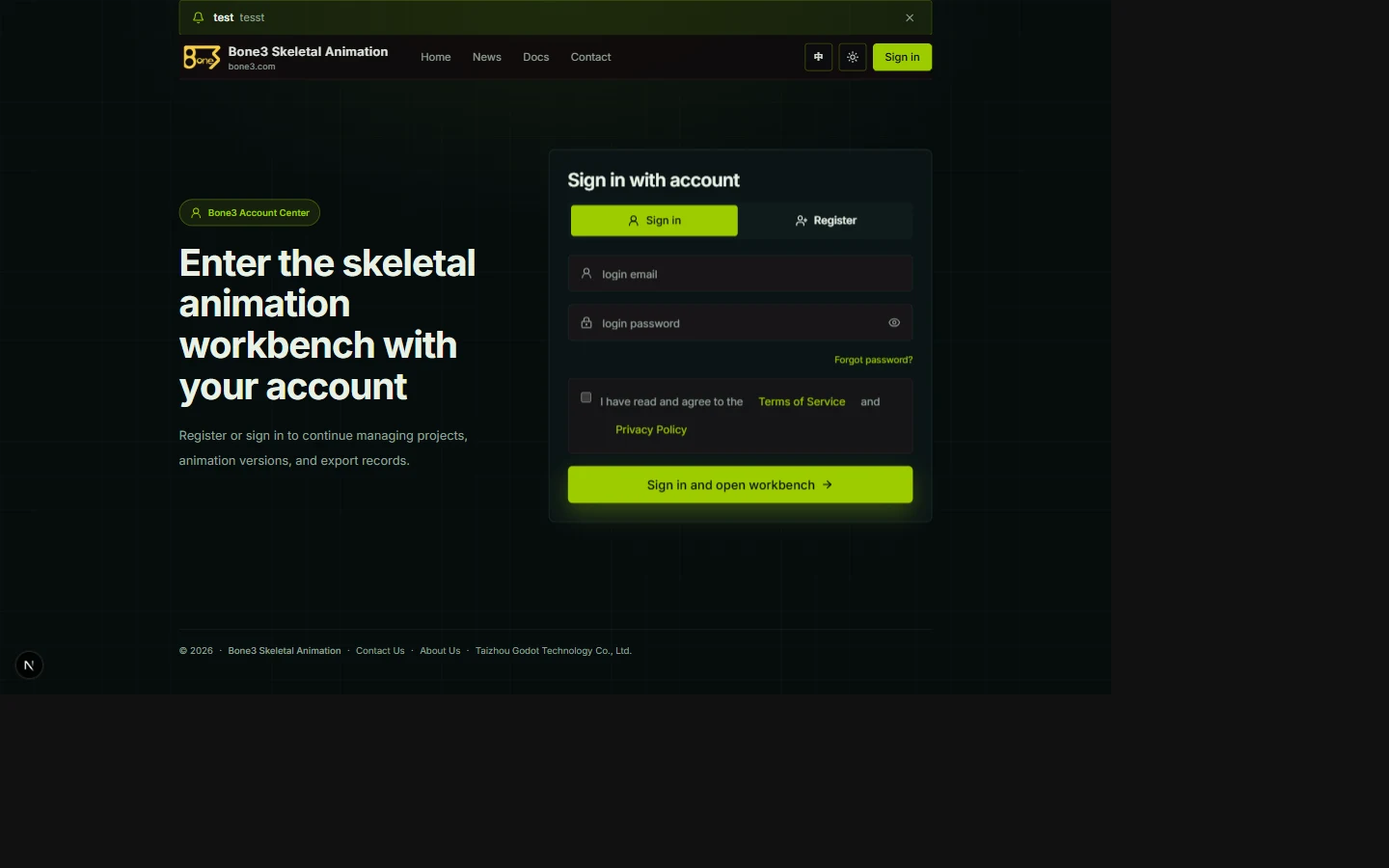
Task: Go to the Home page
Action: coord(436,57)
